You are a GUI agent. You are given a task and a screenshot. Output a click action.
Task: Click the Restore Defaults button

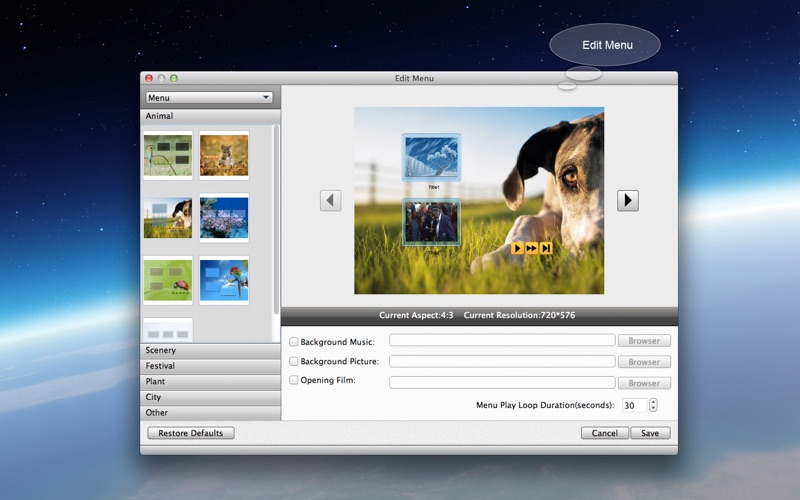coord(191,433)
